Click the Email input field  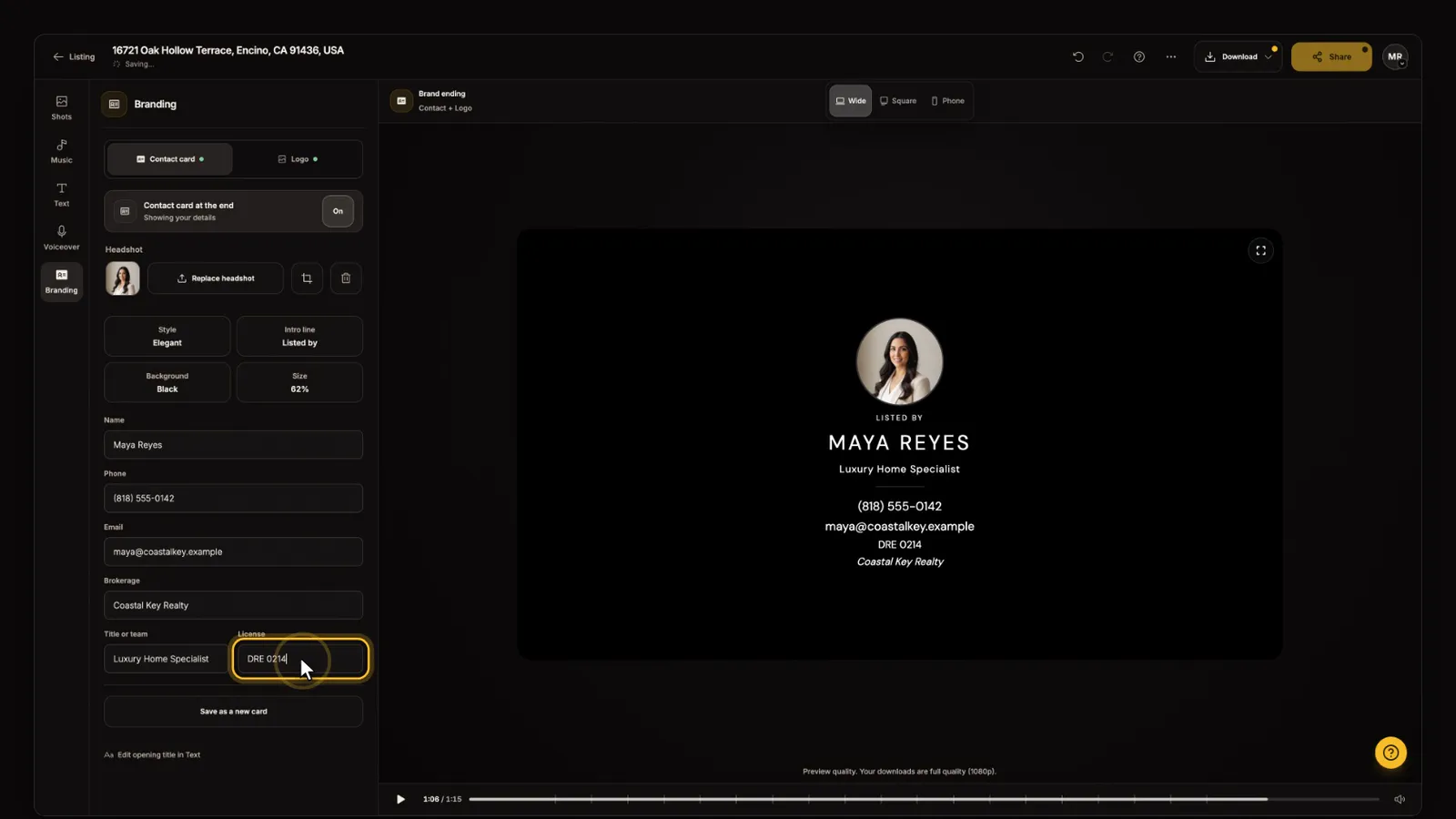[234, 551]
